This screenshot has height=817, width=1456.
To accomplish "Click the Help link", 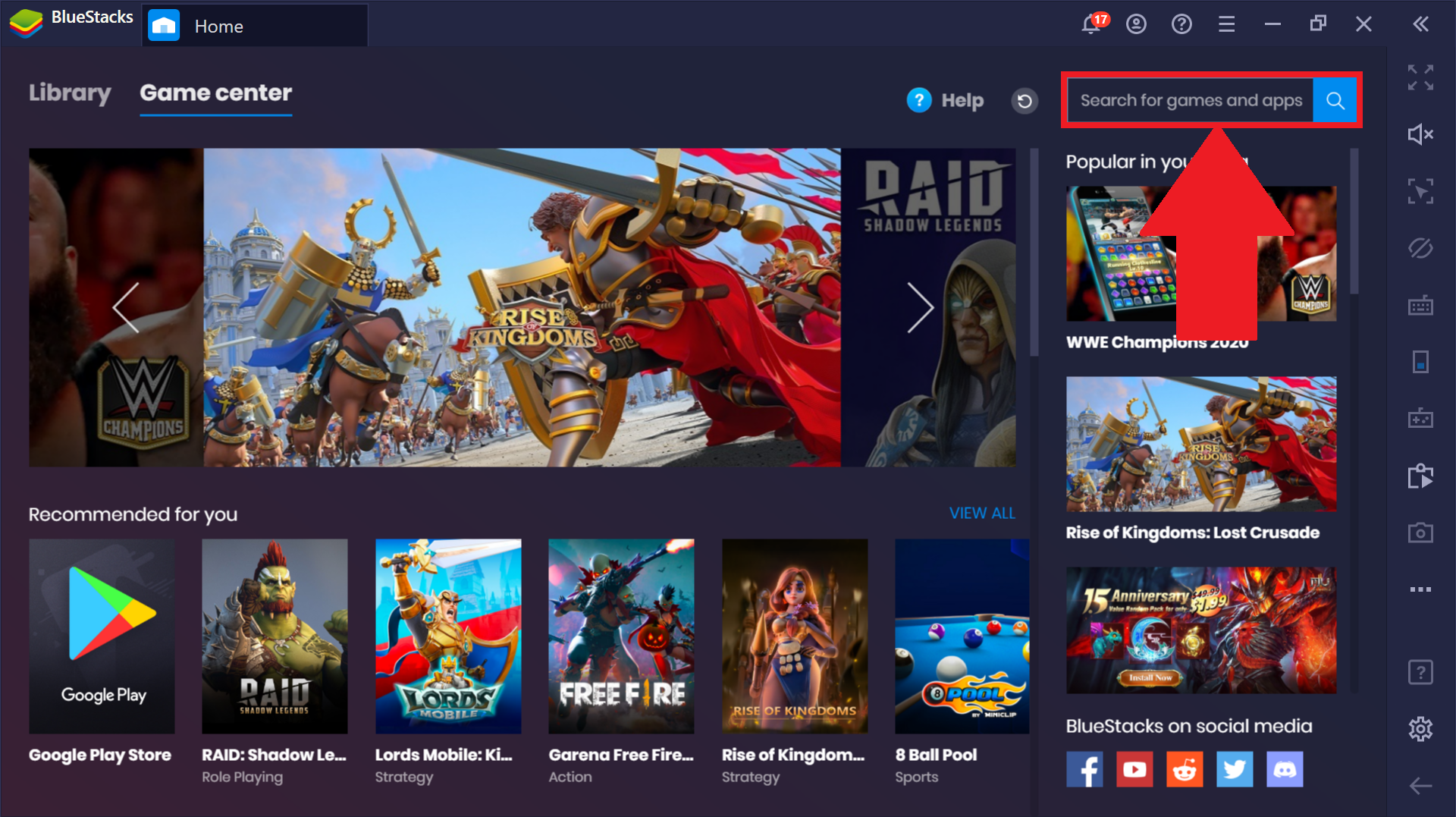I will [x=945, y=100].
